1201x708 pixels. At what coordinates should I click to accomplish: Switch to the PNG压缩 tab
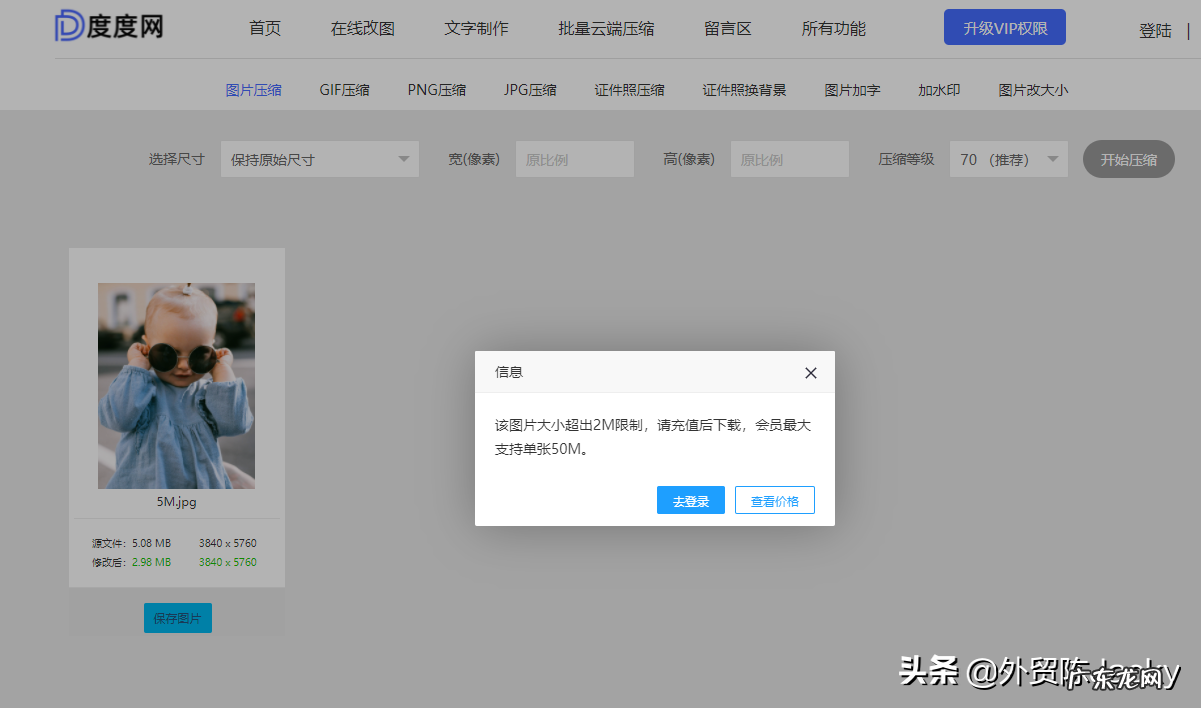pos(436,89)
